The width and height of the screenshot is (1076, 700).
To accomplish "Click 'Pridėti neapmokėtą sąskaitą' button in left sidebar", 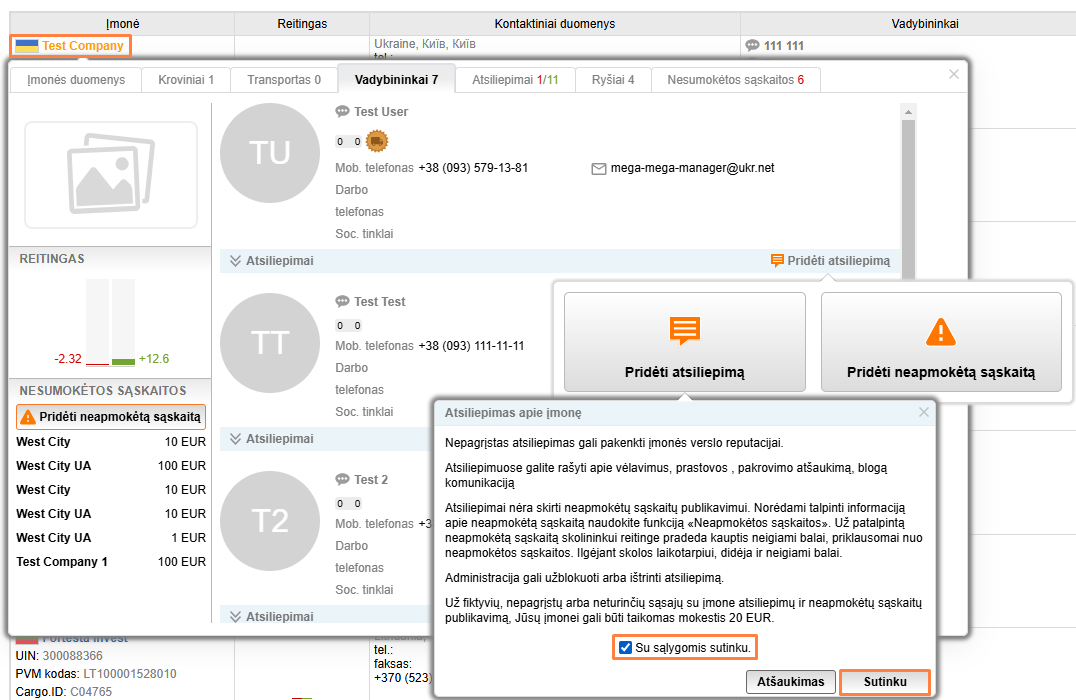I will [x=112, y=417].
